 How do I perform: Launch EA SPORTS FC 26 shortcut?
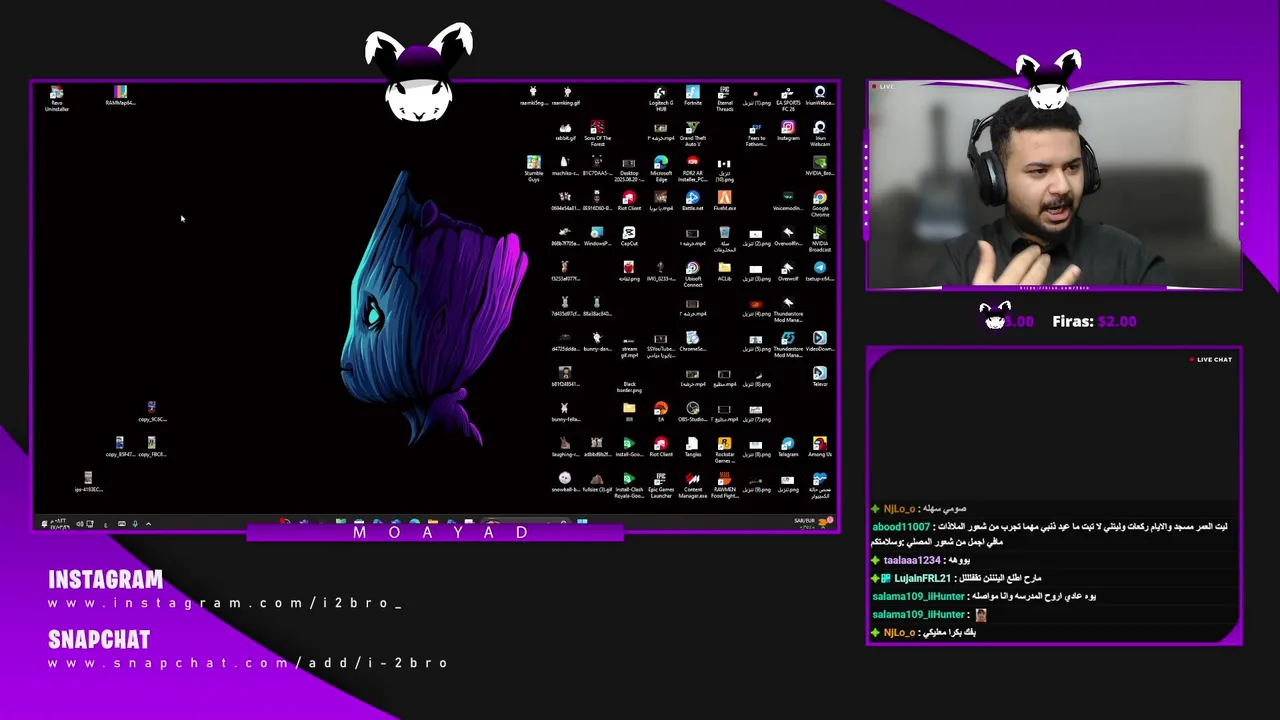tap(788, 98)
